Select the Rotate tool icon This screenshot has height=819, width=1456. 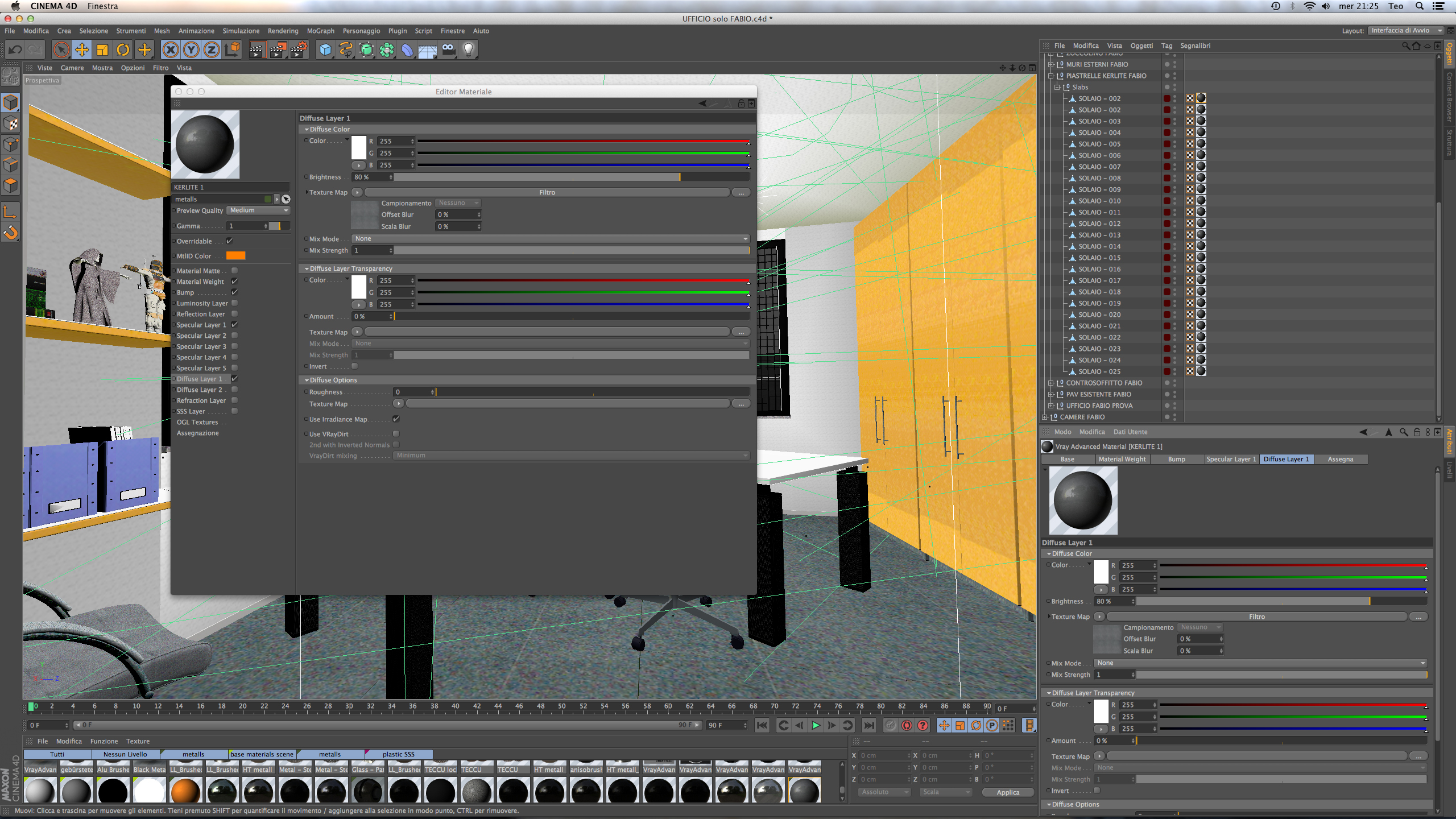[123, 50]
